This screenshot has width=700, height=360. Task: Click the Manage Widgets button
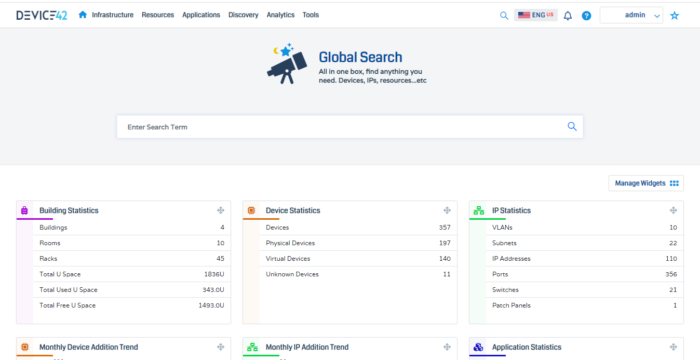pyautogui.click(x=646, y=183)
